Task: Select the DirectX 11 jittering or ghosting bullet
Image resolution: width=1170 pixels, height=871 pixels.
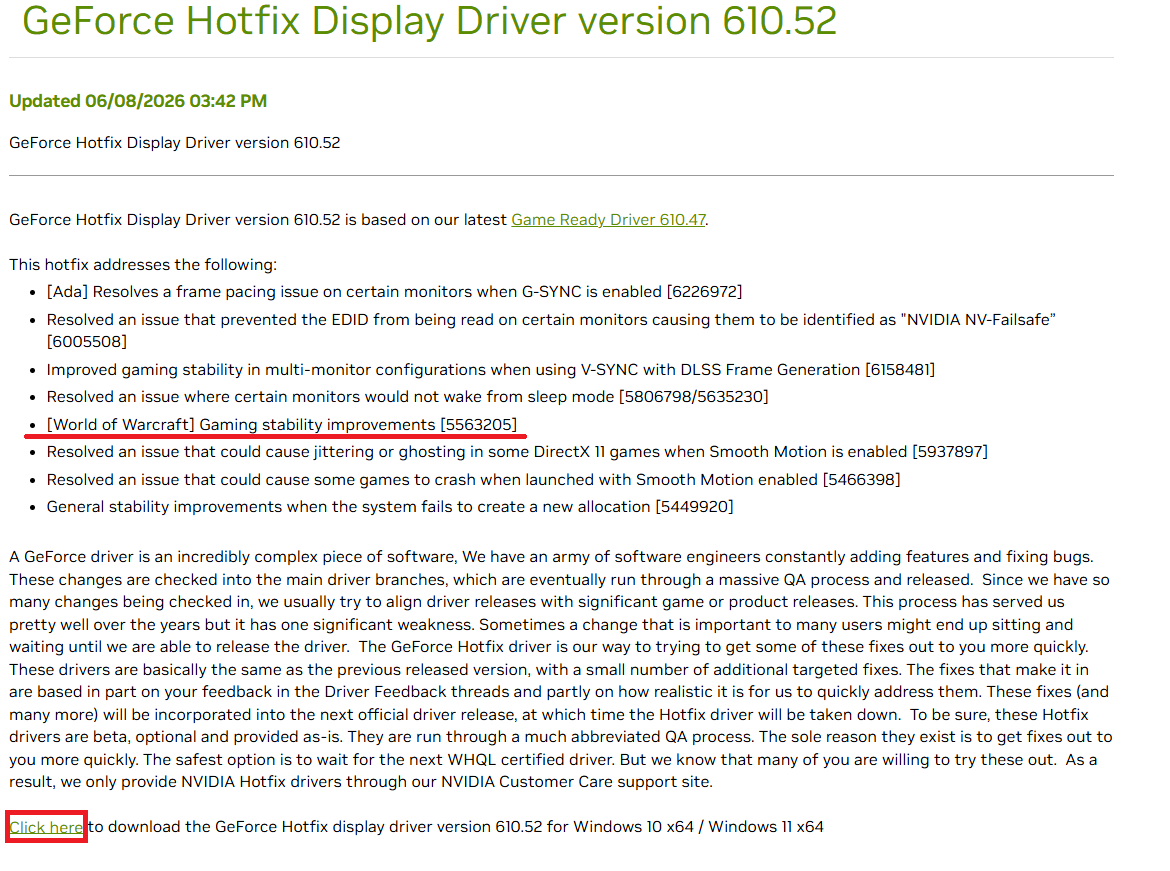Action: [517, 452]
